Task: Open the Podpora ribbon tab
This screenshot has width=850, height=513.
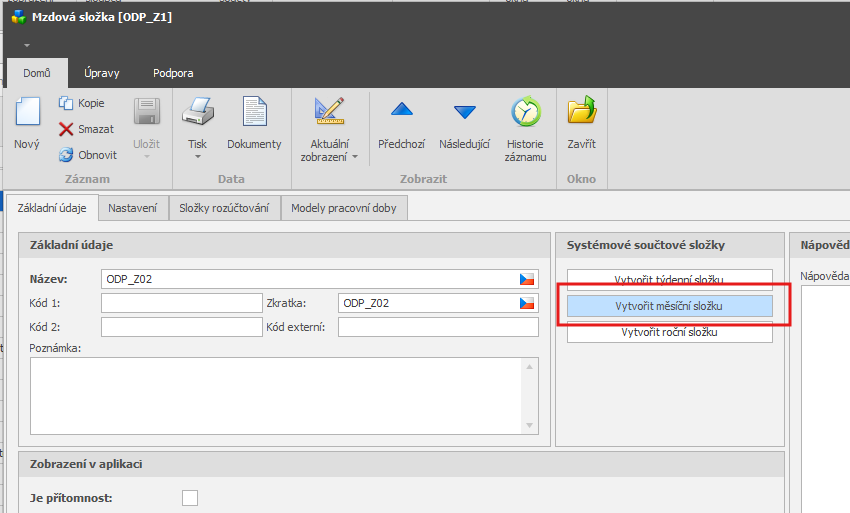Action: [173, 73]
